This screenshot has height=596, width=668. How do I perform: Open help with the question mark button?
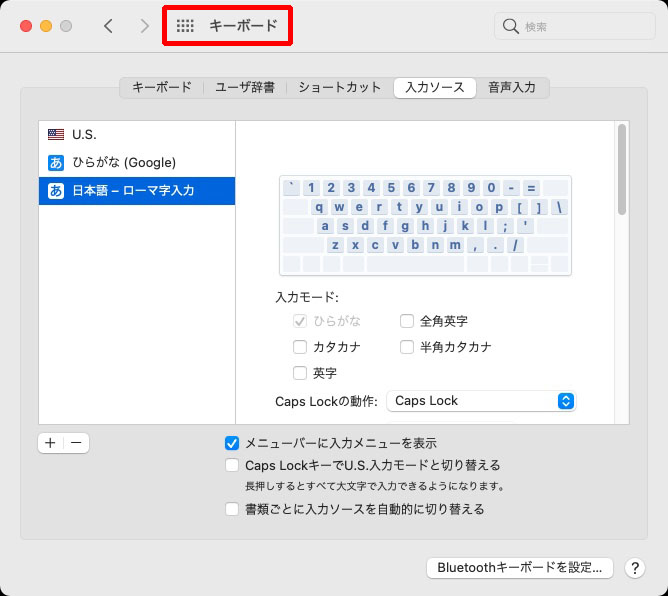(x=635, y=568)
